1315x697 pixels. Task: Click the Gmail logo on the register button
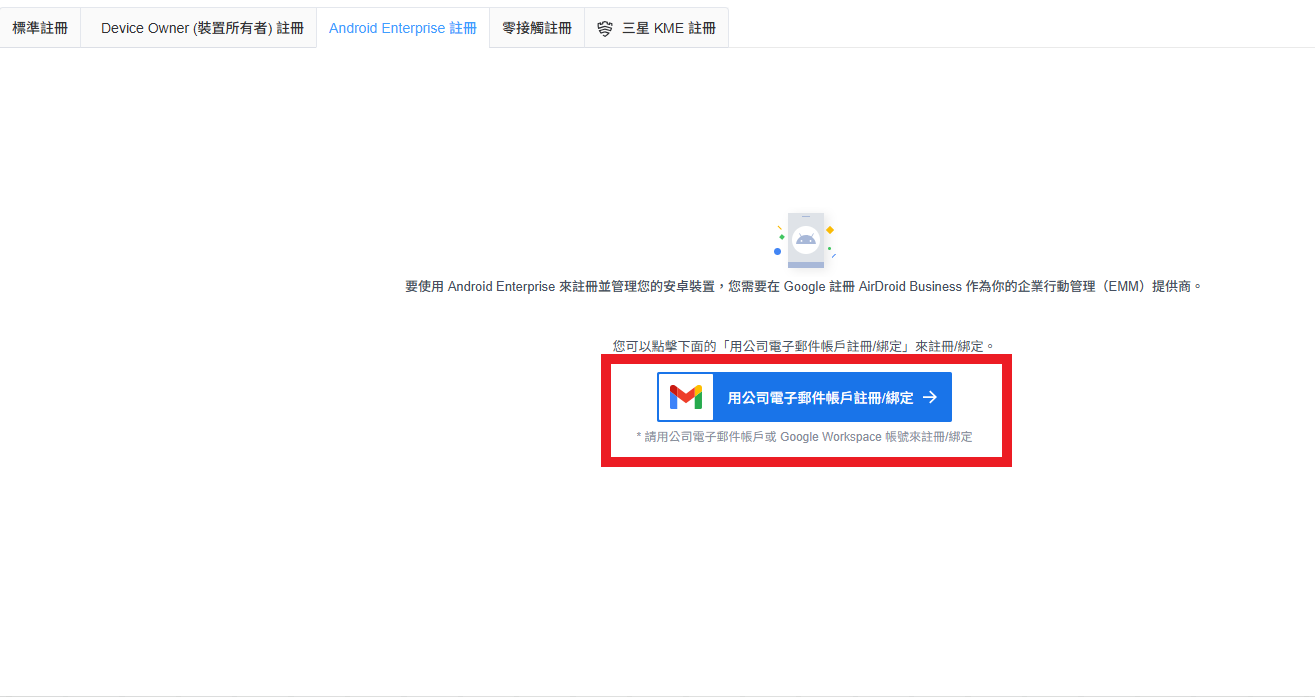[686, 397]
